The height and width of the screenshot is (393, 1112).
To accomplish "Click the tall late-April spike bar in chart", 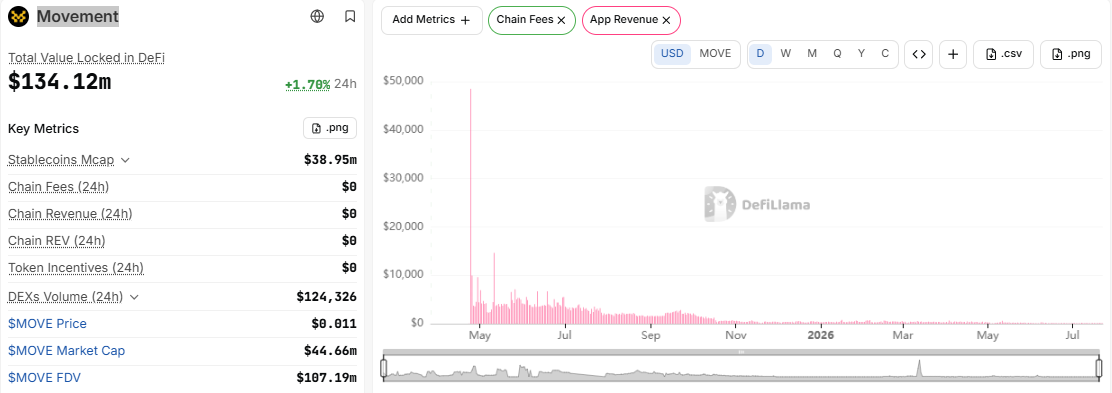I will (471, 206).
